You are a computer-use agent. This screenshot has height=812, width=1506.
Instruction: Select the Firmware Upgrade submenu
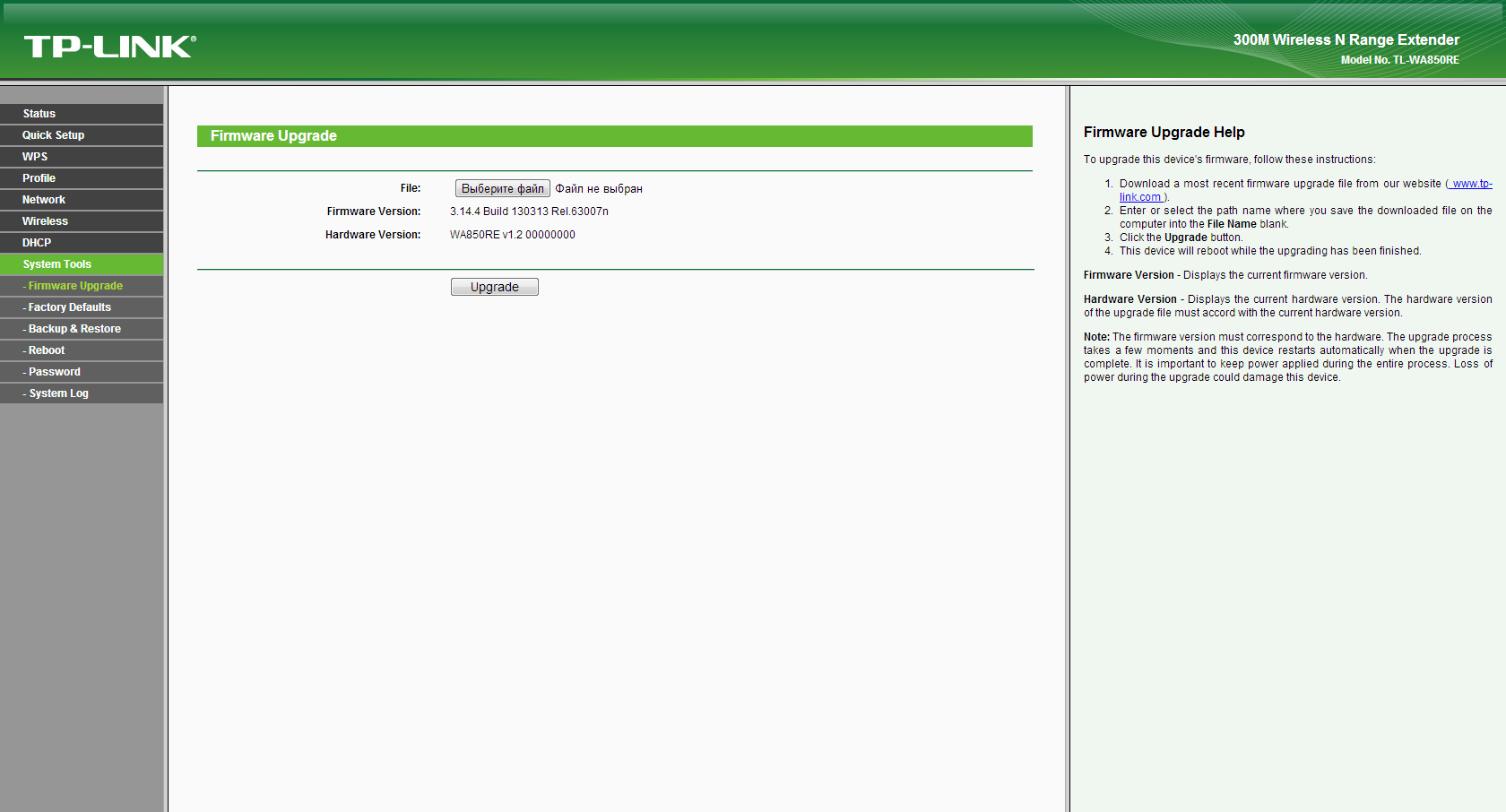pos(82,286)
